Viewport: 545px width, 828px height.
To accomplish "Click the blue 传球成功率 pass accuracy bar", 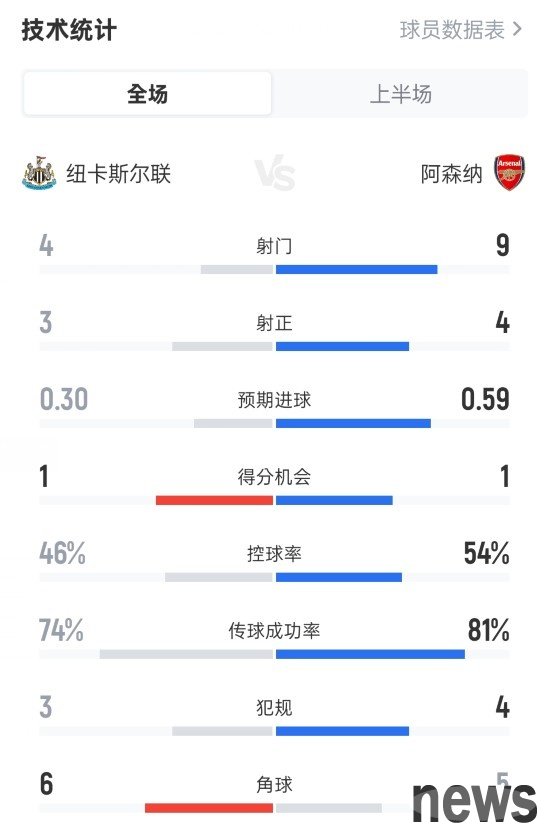I will pos(370,654).
